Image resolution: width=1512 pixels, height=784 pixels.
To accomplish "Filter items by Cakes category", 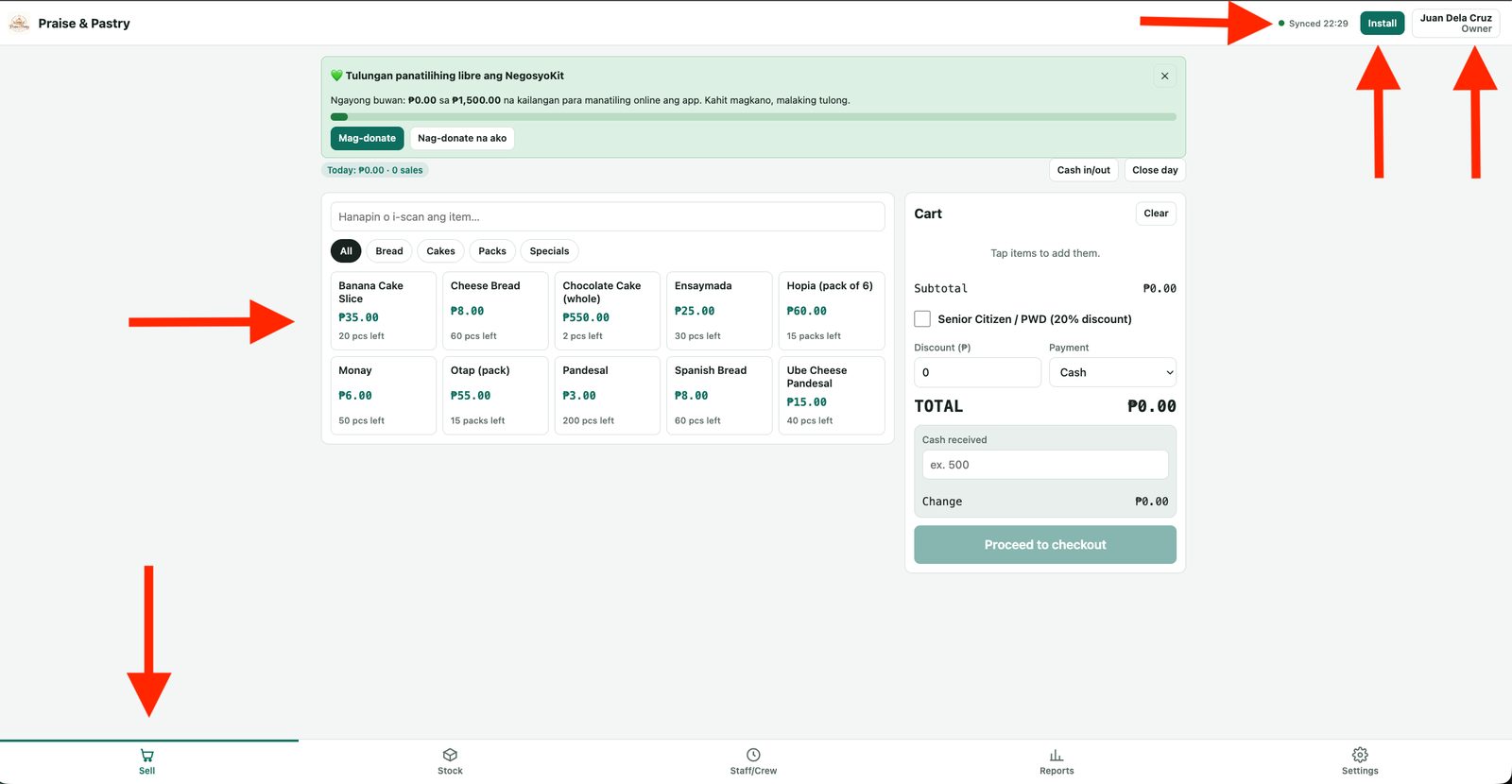I will (x=440, y=251).
